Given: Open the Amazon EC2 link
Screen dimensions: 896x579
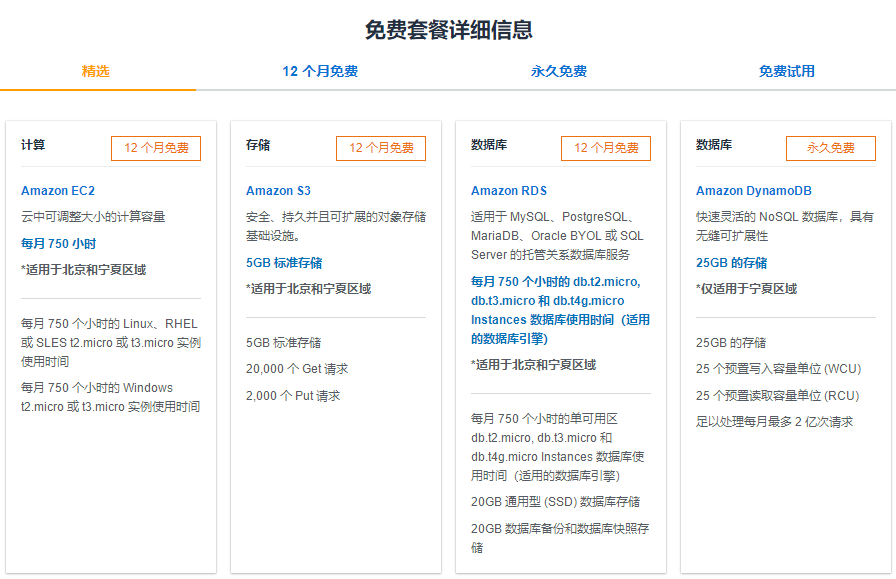Looking at the screenshot, I should tap(58, 191).
